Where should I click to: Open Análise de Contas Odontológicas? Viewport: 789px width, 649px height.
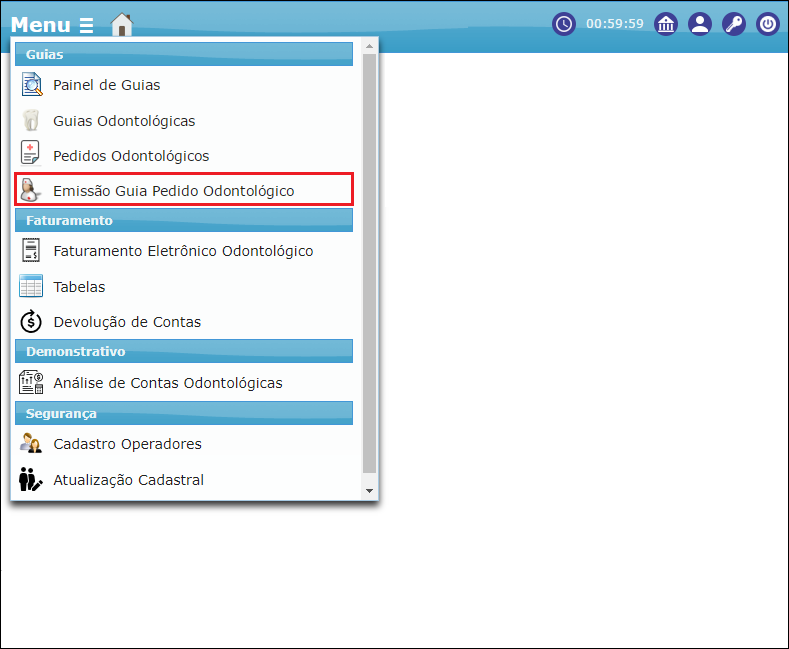point(168,383)
